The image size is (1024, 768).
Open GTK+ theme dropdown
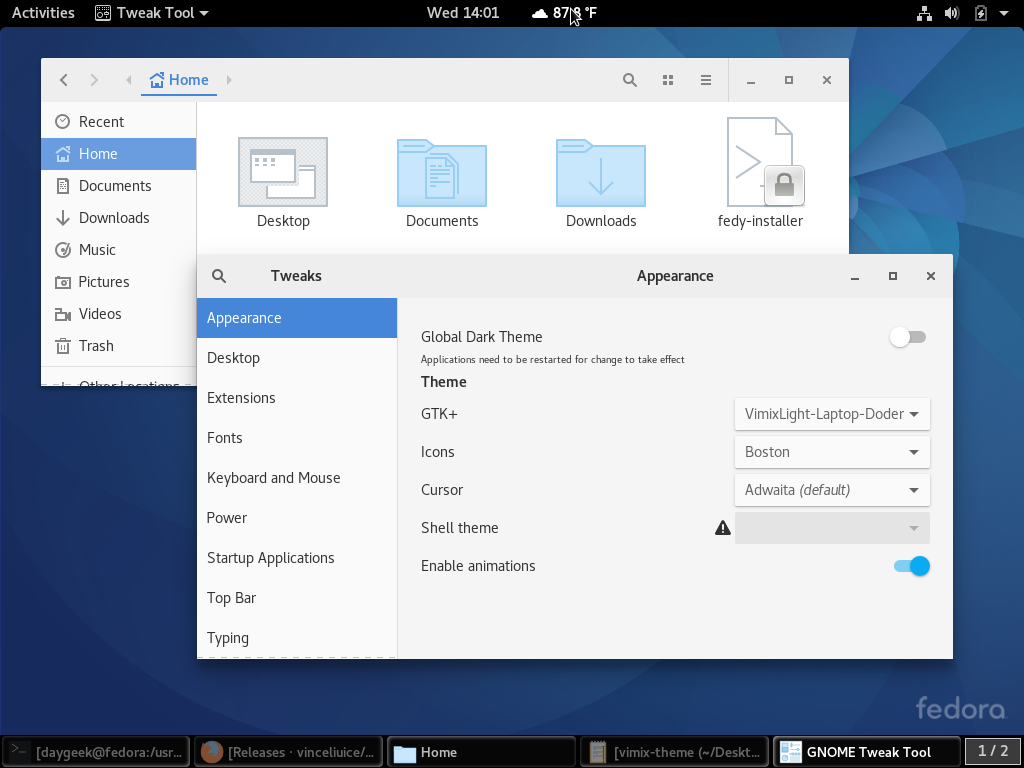[x=832, y=414]
